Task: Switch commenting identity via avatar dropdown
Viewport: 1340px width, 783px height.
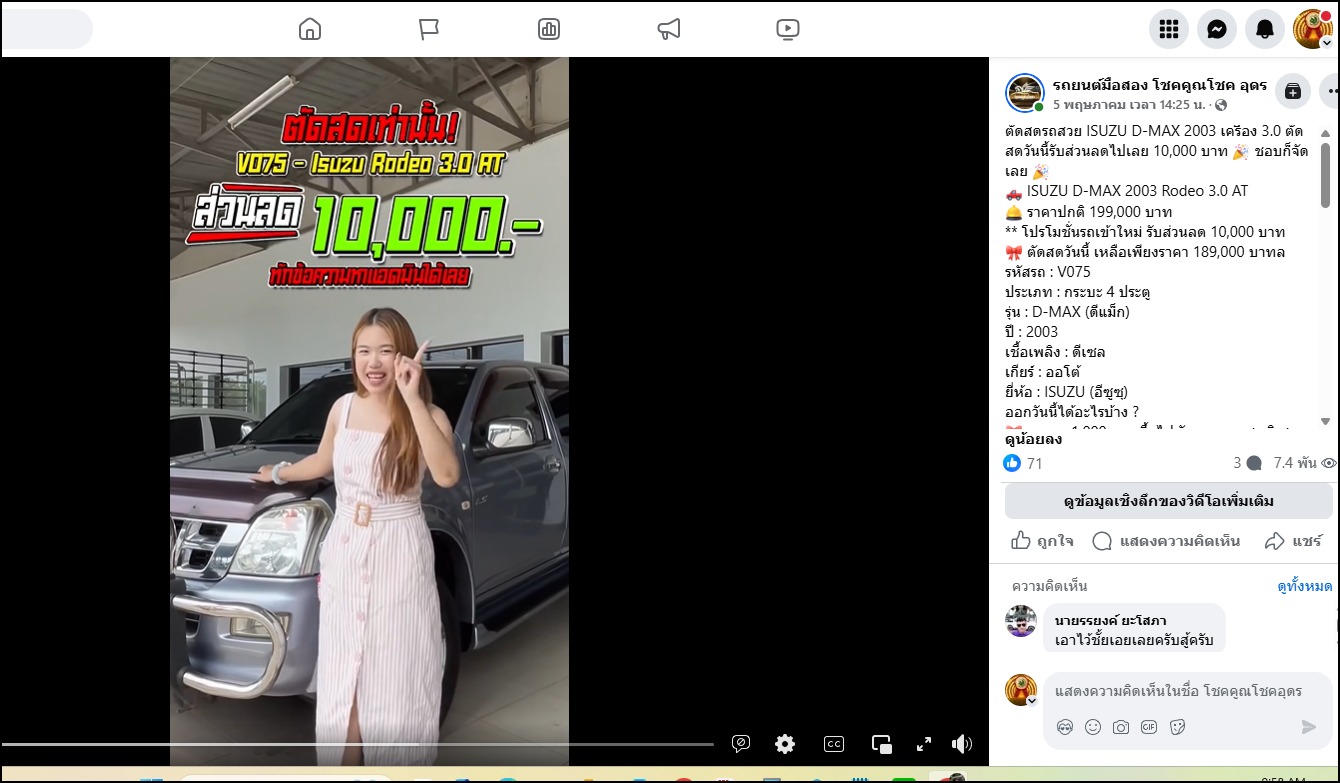Action: click(1021, 690)
